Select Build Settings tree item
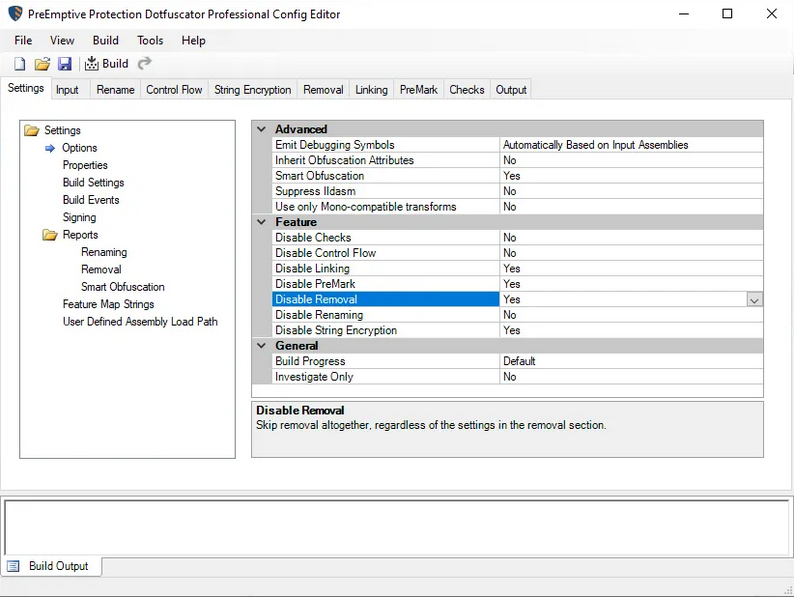The image size is (794, 597). pos(93,182)
